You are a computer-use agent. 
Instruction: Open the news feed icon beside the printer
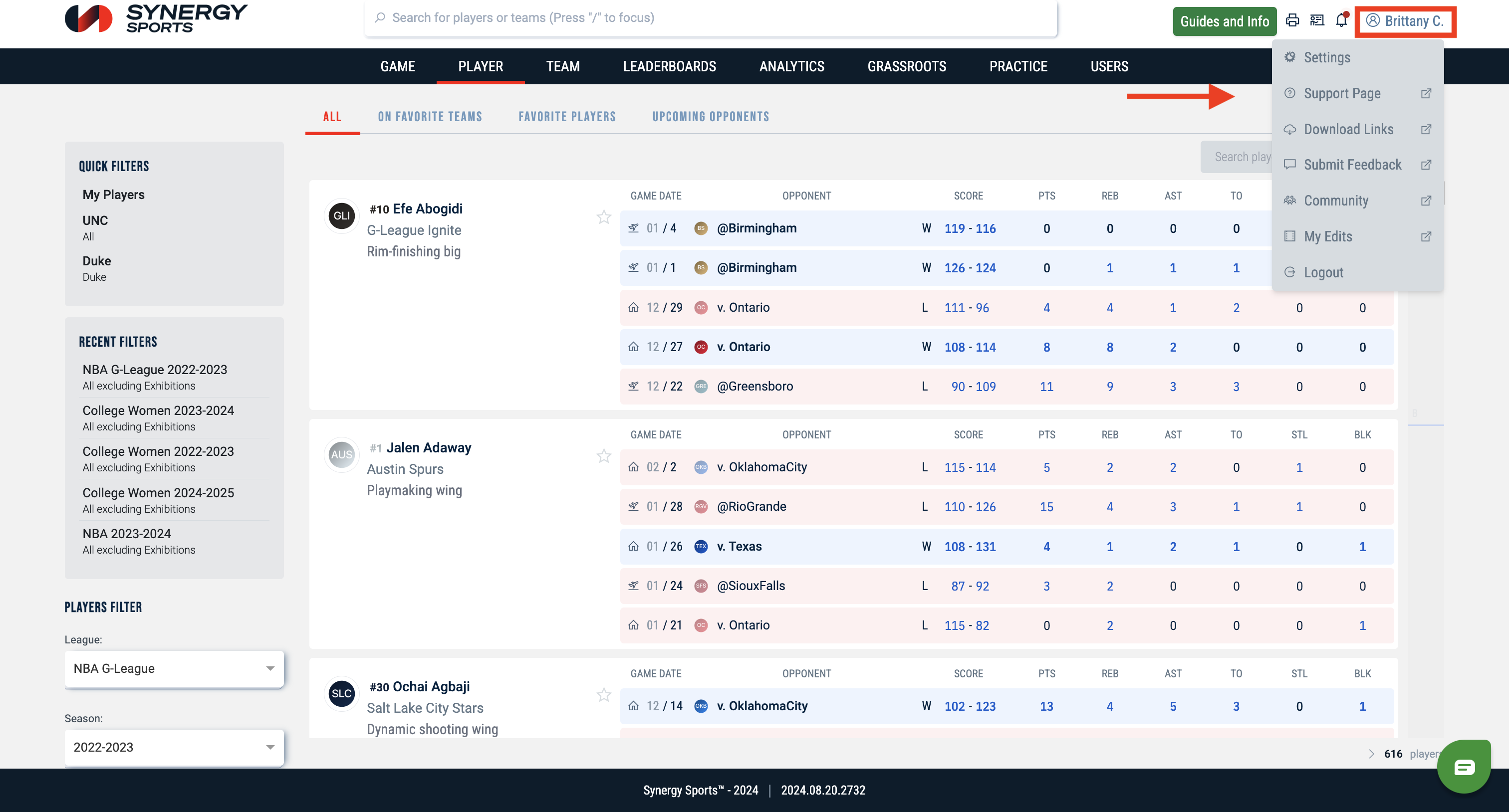click(1317, 20)
